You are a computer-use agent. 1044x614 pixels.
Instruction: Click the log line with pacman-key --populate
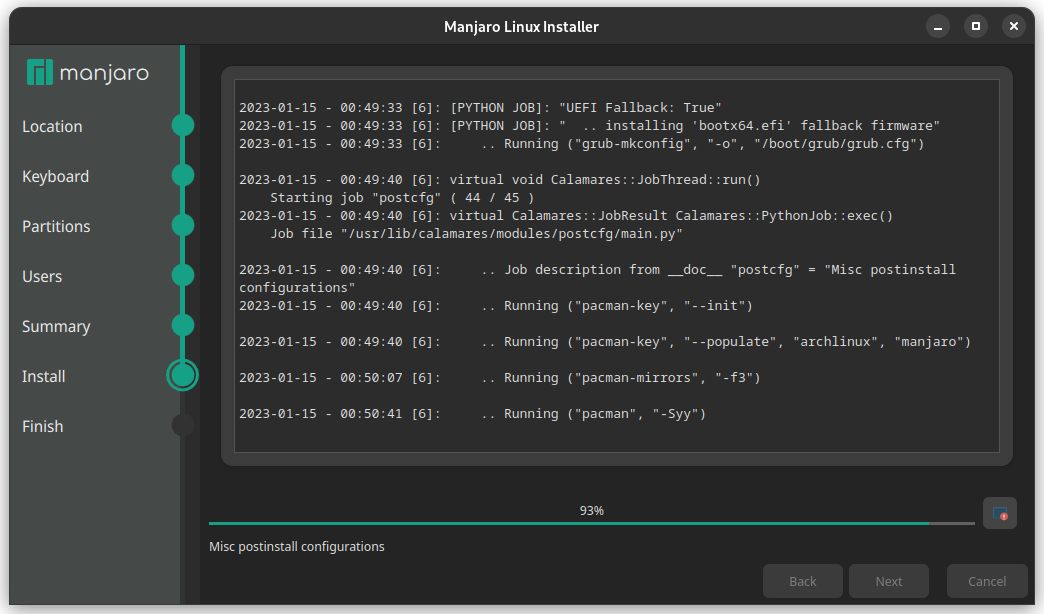point(605,342)
